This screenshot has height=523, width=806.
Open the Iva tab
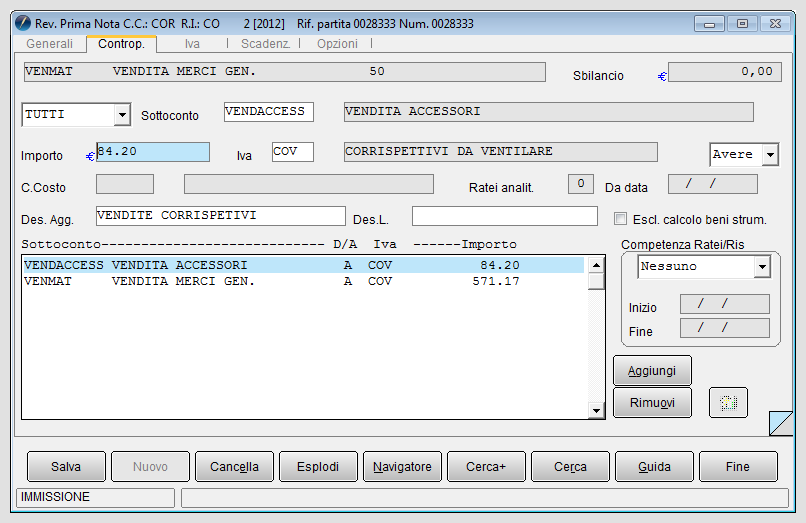(192, 44)
